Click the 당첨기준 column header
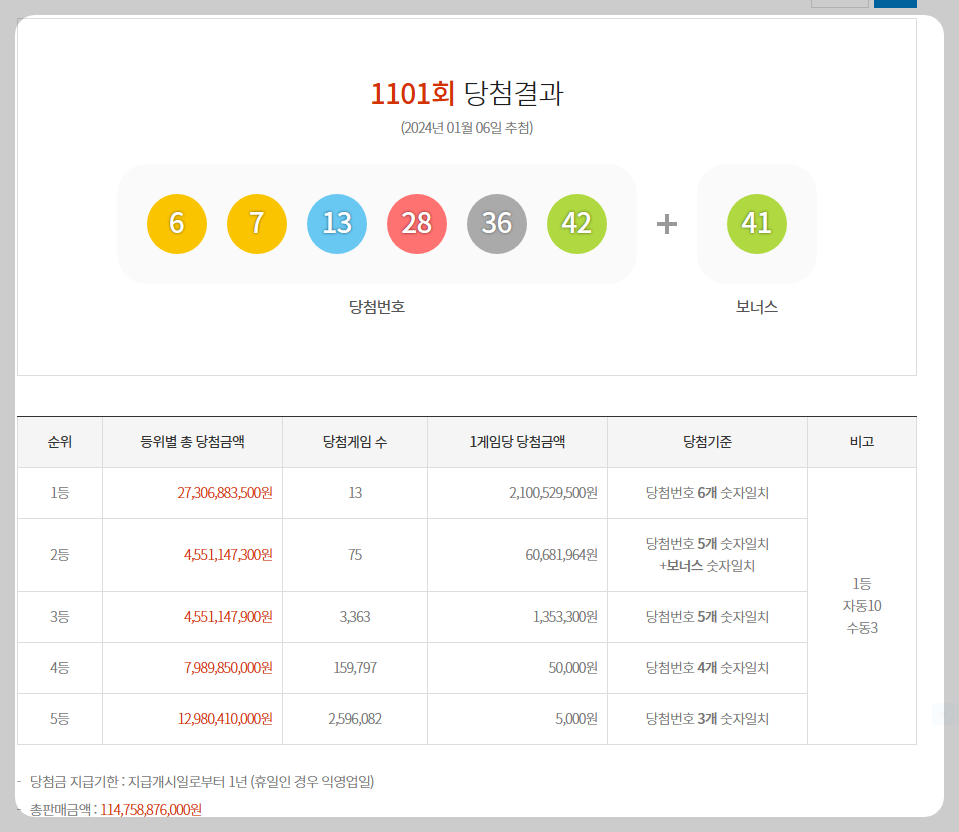Image resolution: width=959 pixels, height=832 pixels. [x=707, y=442]
